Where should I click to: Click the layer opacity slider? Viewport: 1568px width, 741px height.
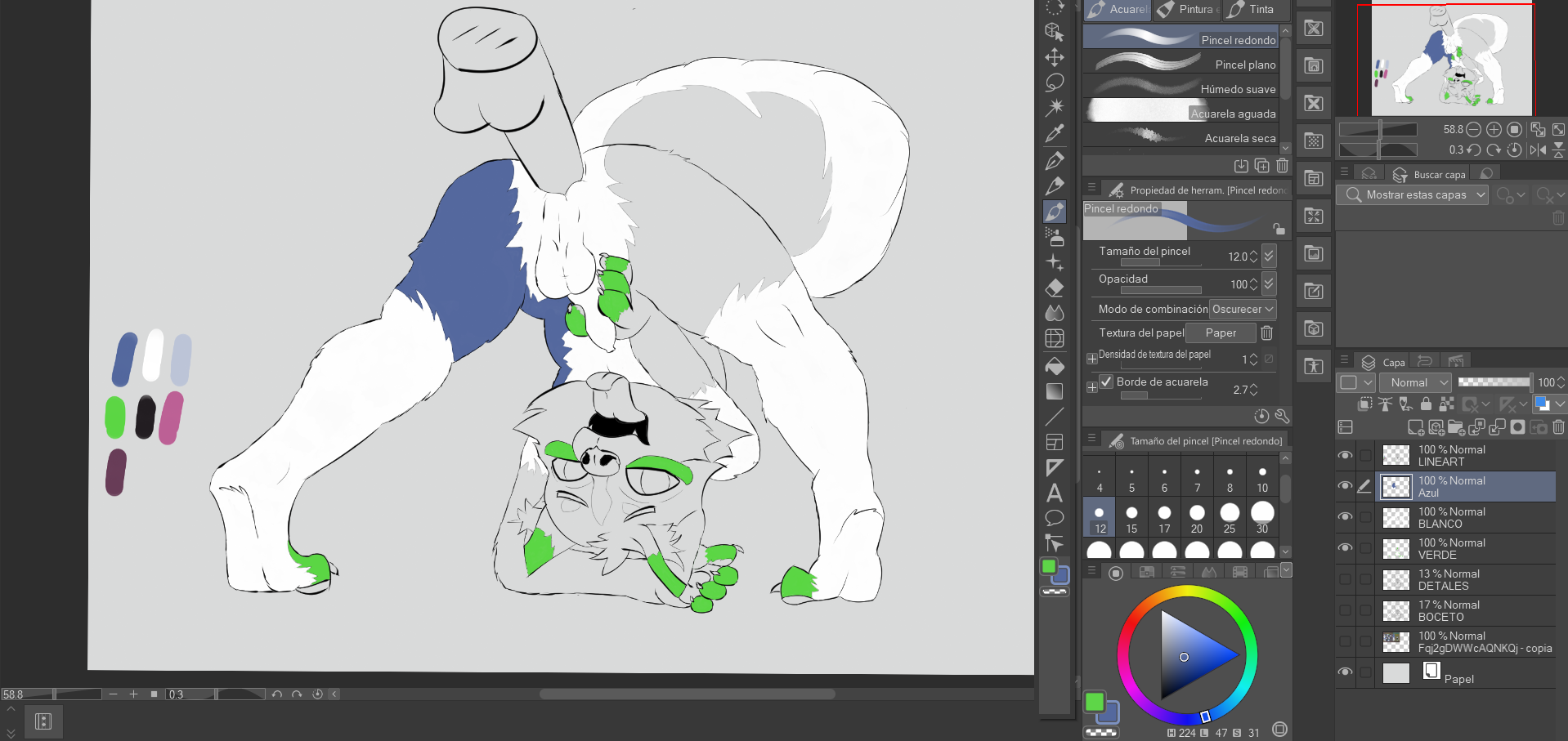[1494, 382]
